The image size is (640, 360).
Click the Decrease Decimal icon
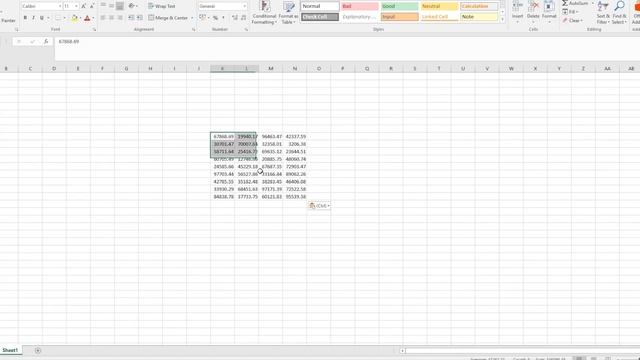click(x=244, y=18)
